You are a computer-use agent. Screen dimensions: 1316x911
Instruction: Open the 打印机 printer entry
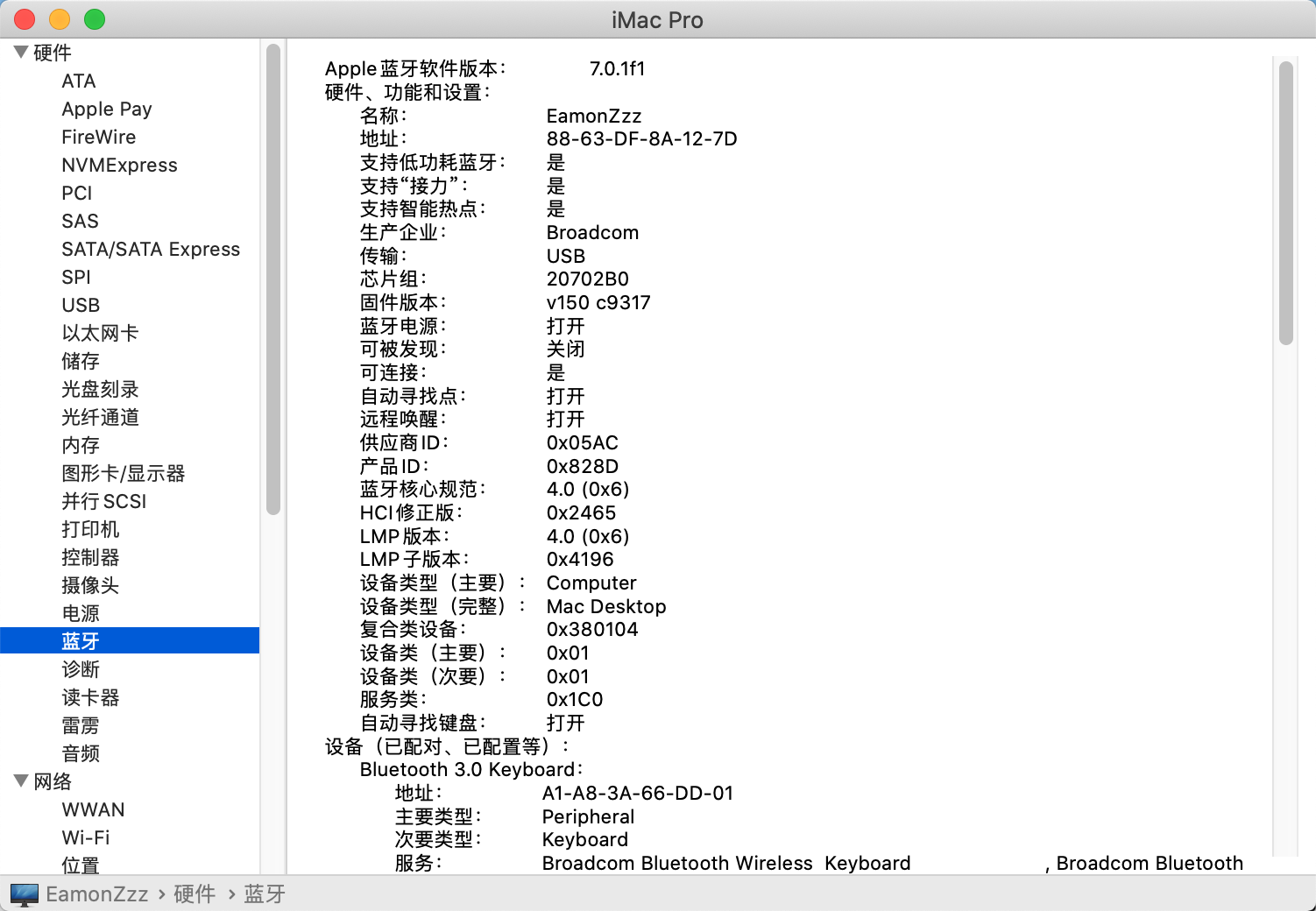(x=90, y=529)
